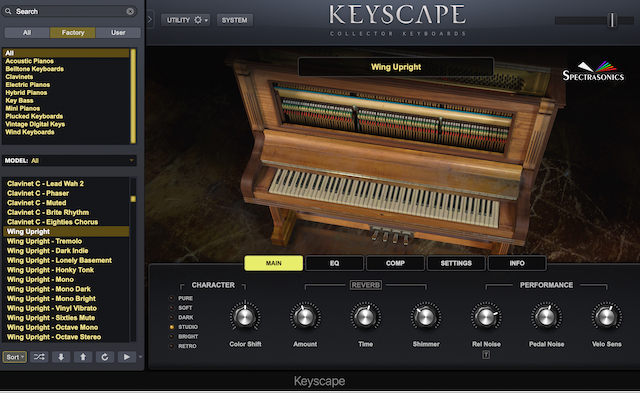640x393 pixels.
Task: Select the Vintage Digital Keys category
Action: pyautogui.click(x=35, y=124)
